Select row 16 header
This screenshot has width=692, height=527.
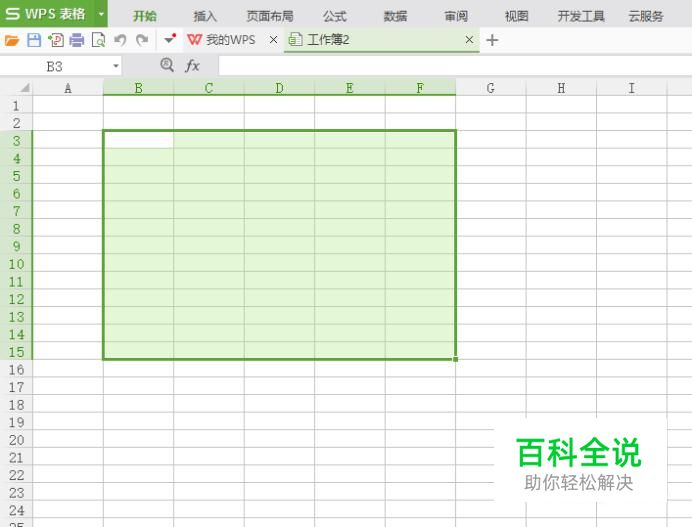[x=16, y=369]
